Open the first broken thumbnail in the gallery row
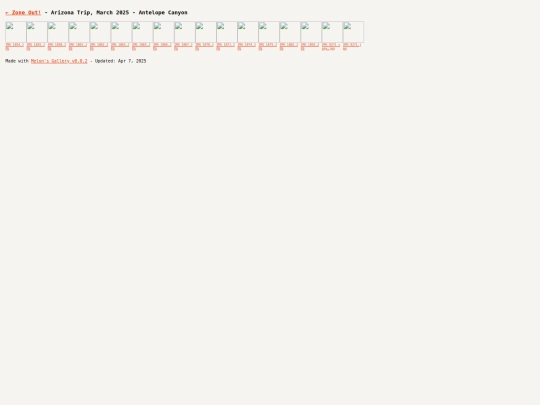The height and width of the screenshot is (405, 540). 15,32
